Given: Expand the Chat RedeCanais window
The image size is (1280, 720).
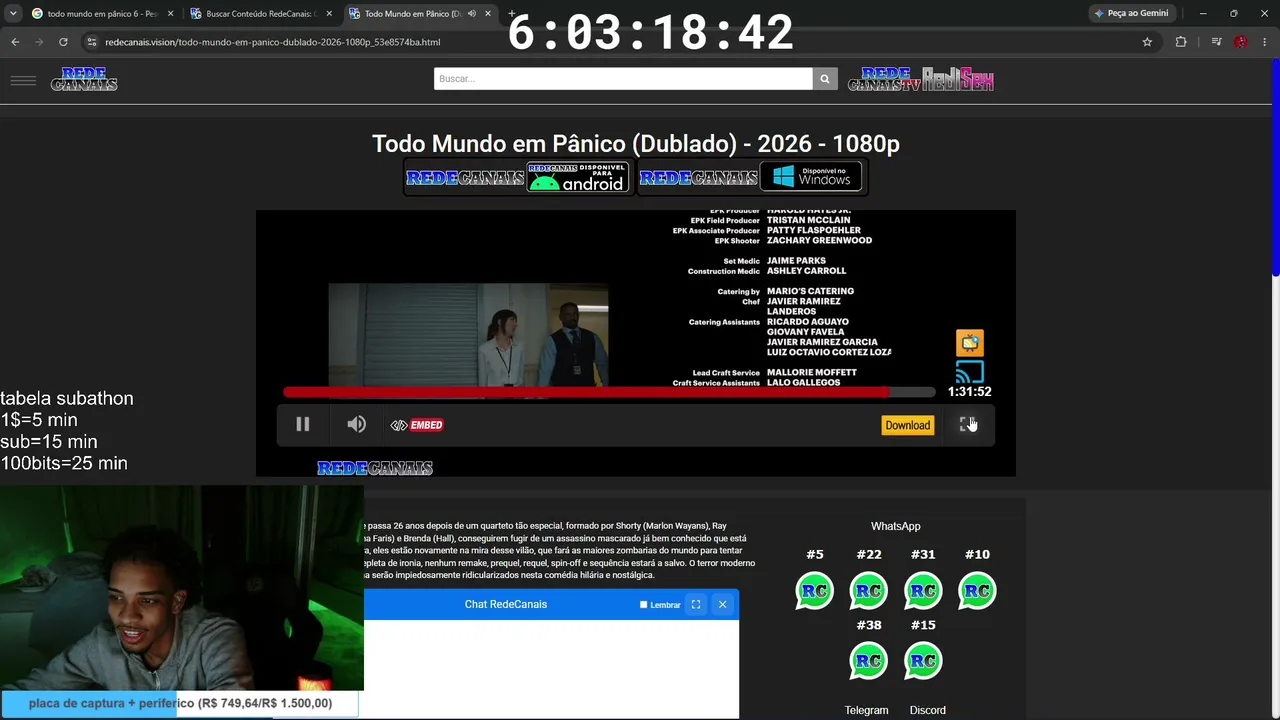Looking at the screenshot, I should click(696, 604).
